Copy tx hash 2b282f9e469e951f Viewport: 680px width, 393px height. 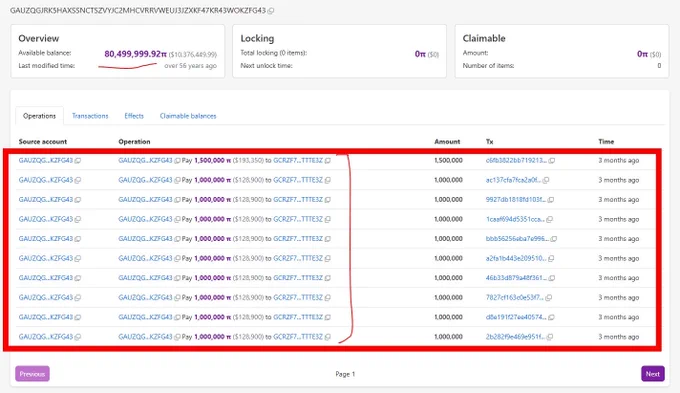(549, 337)
